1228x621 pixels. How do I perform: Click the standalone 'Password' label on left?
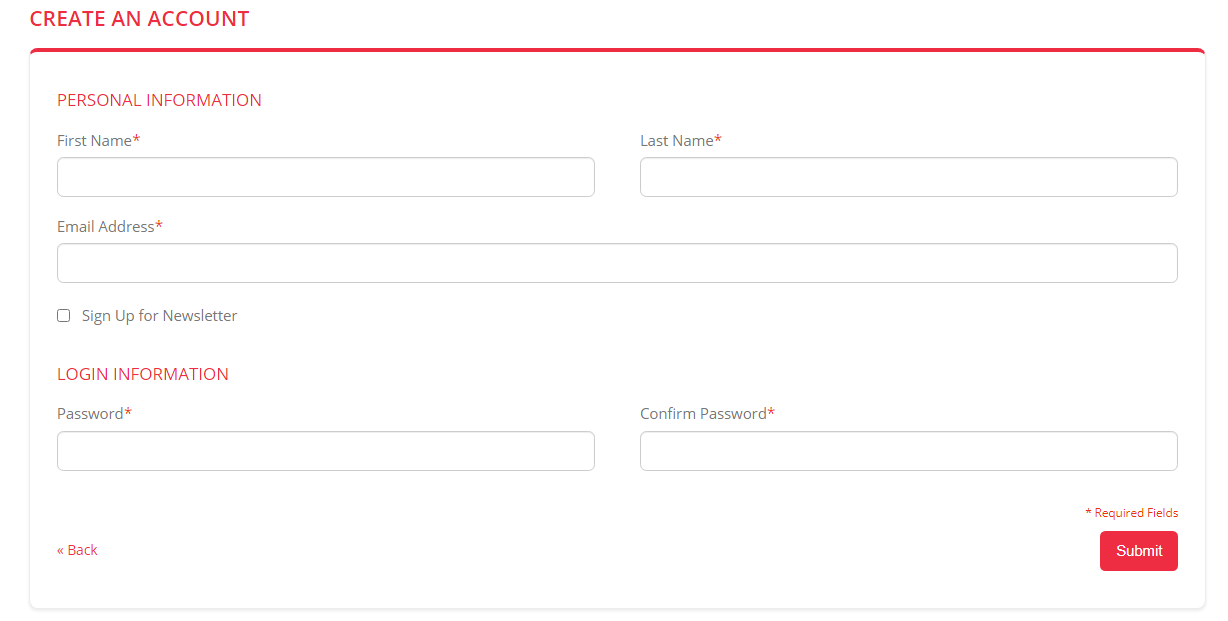tap(90, 414)
